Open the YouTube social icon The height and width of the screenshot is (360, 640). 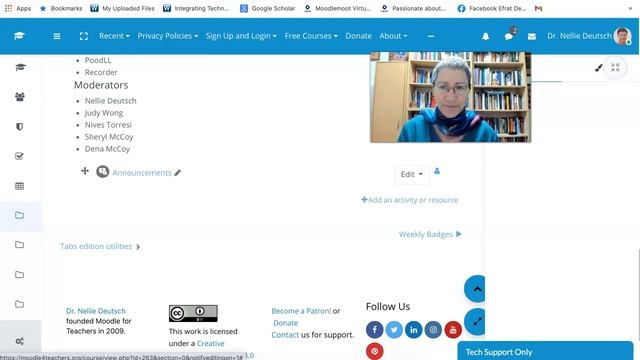click(453, 329)
